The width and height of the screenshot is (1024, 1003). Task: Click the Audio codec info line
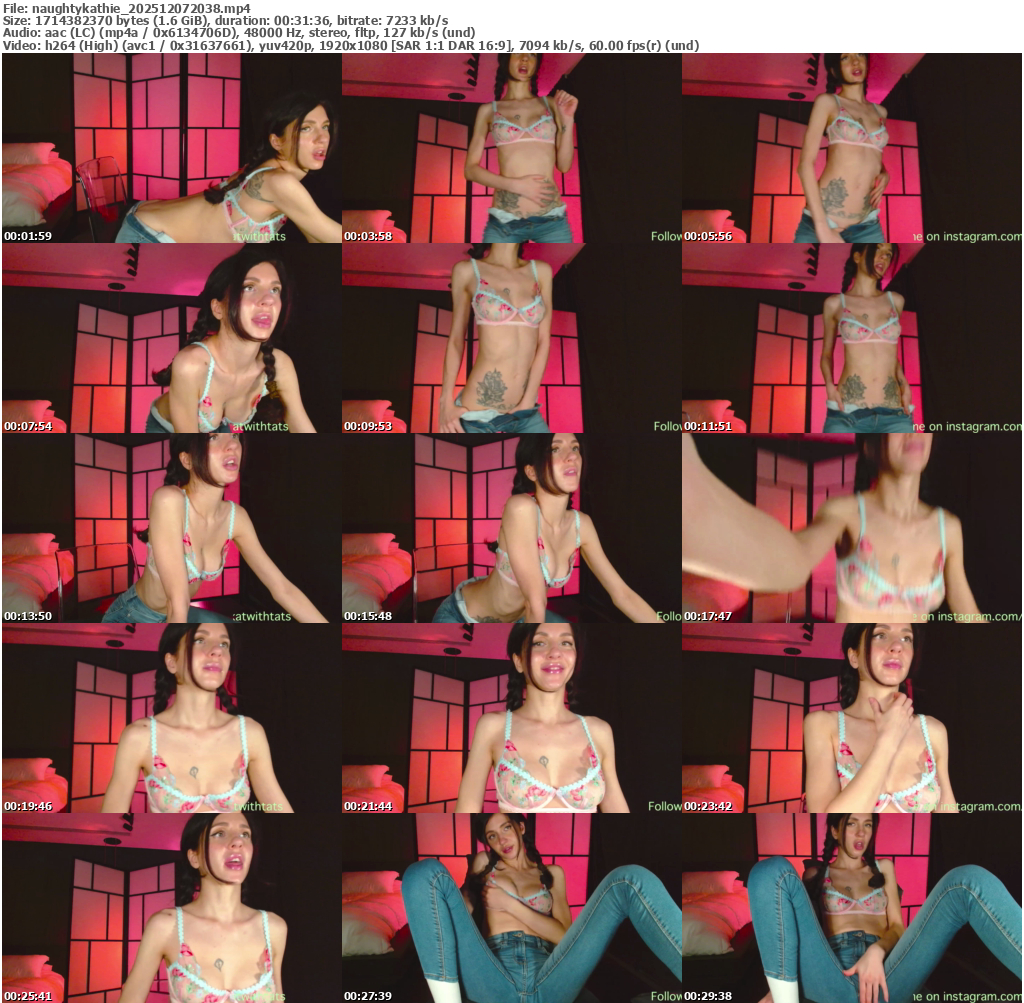pos(239,33)
